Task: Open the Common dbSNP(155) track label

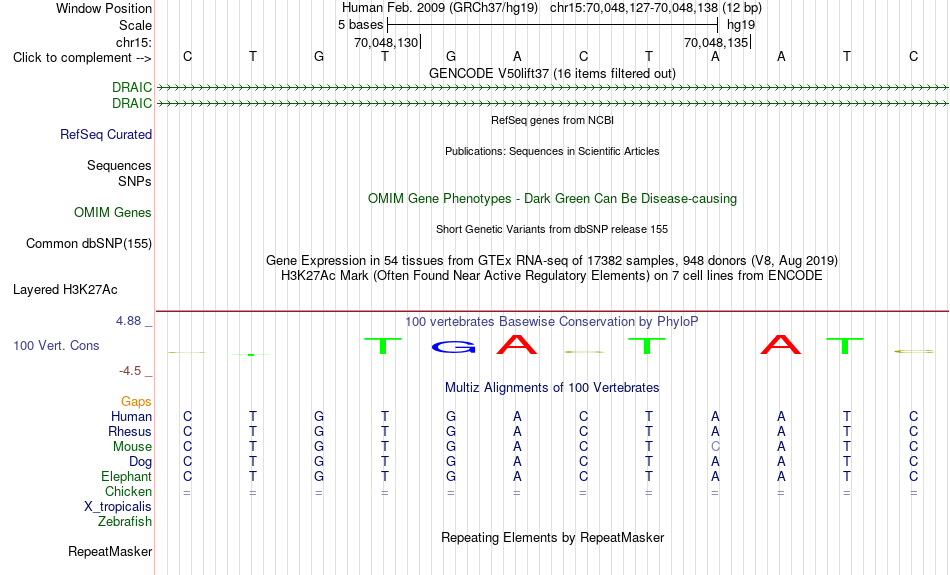Action: [x=89, y=244]
